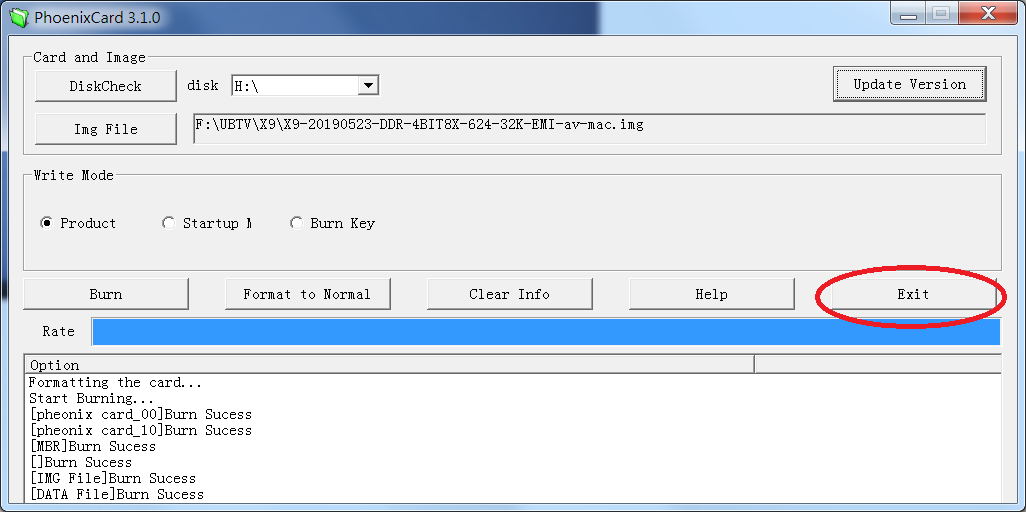Close the PhoenixCard window
Screen dimensions: 1026x512
point(989,14)
